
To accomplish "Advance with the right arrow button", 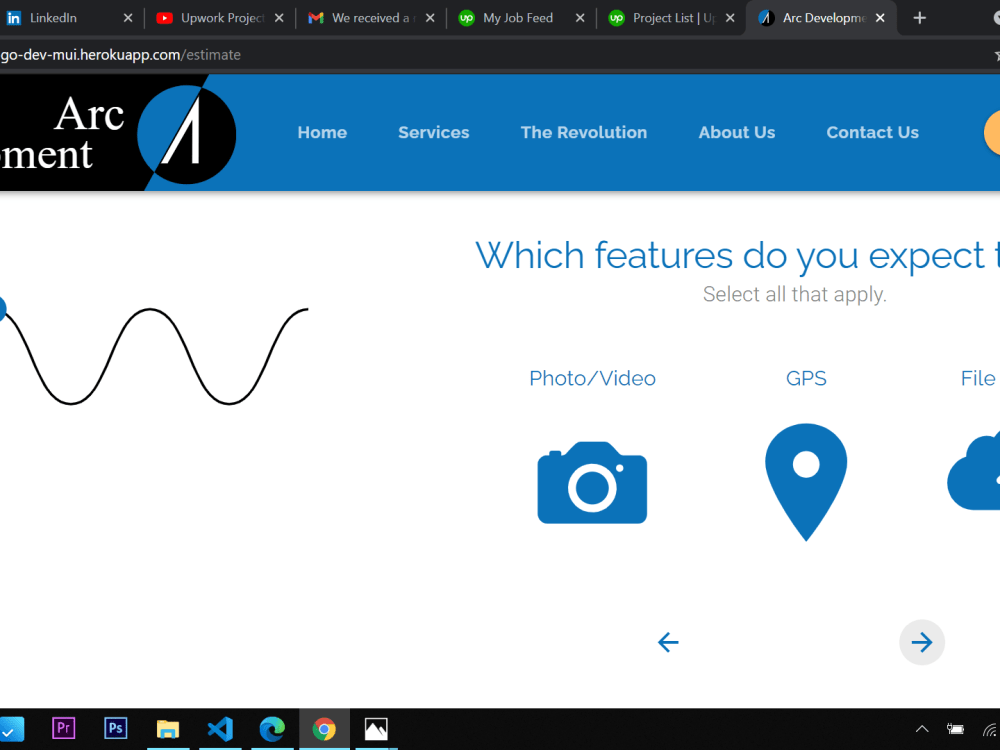I will [x=922, y=642].
